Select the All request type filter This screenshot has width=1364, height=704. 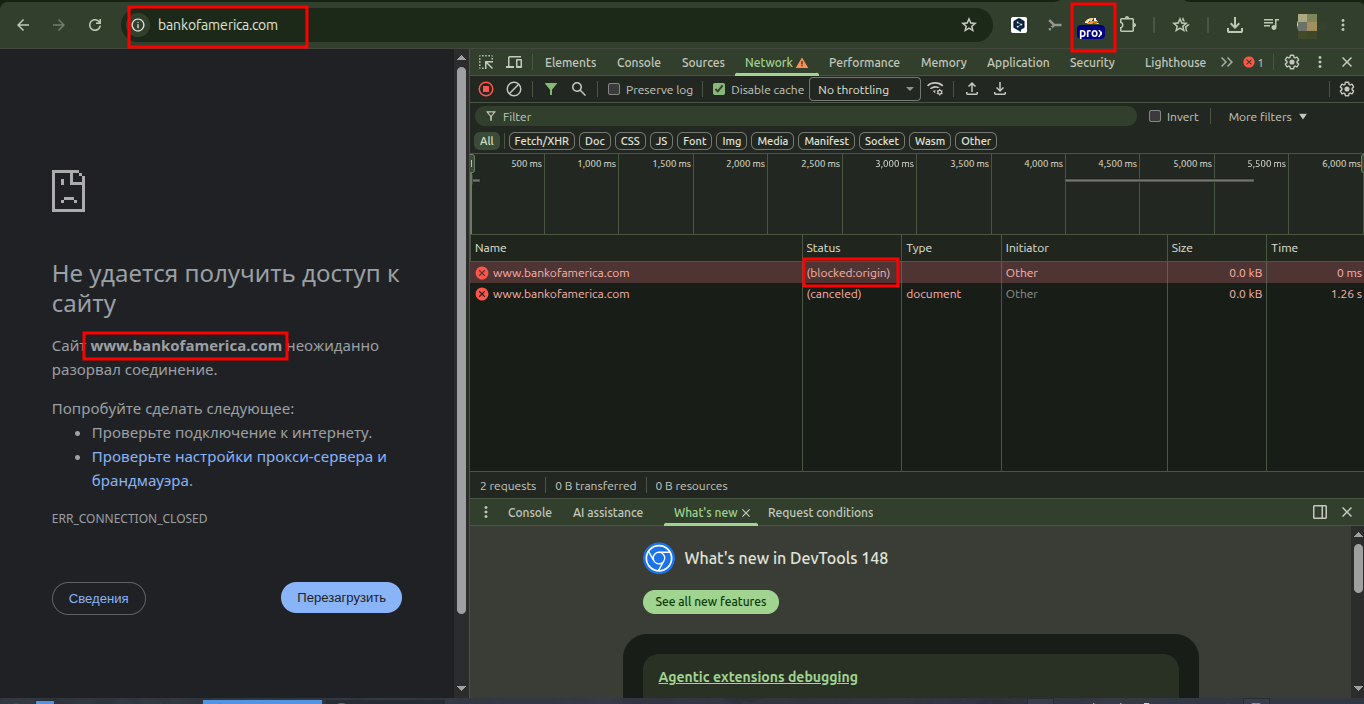[x=486, y=141]
